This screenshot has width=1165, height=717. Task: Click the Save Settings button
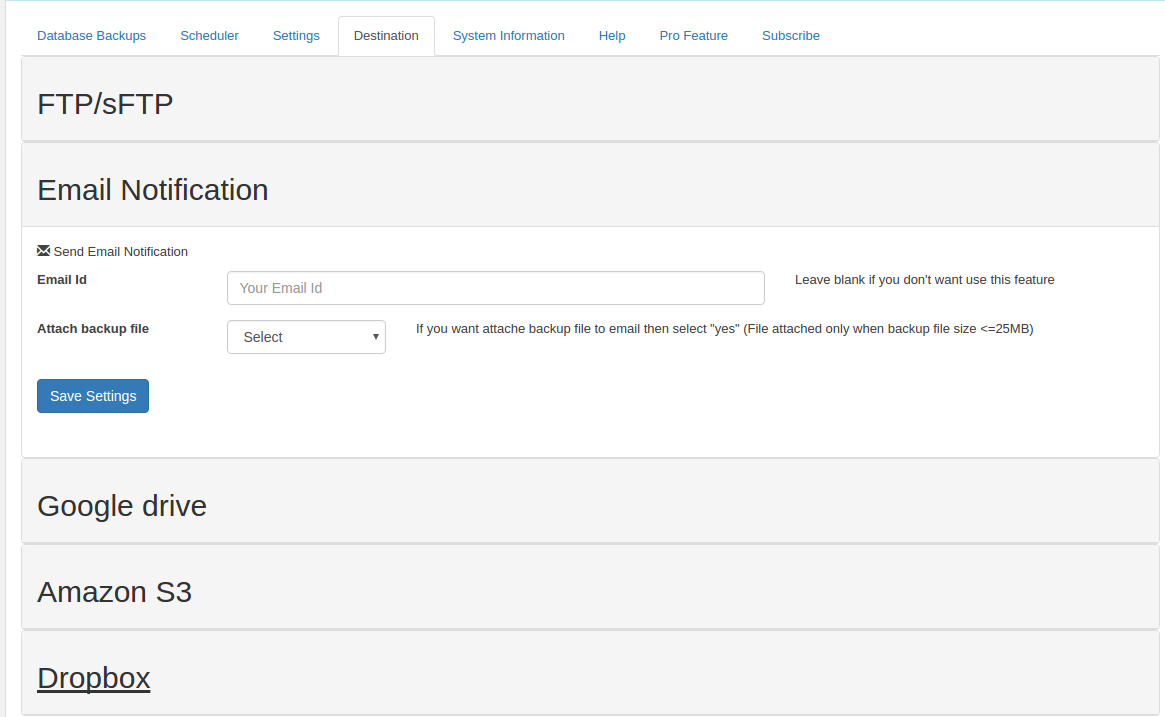pos(93,396)
